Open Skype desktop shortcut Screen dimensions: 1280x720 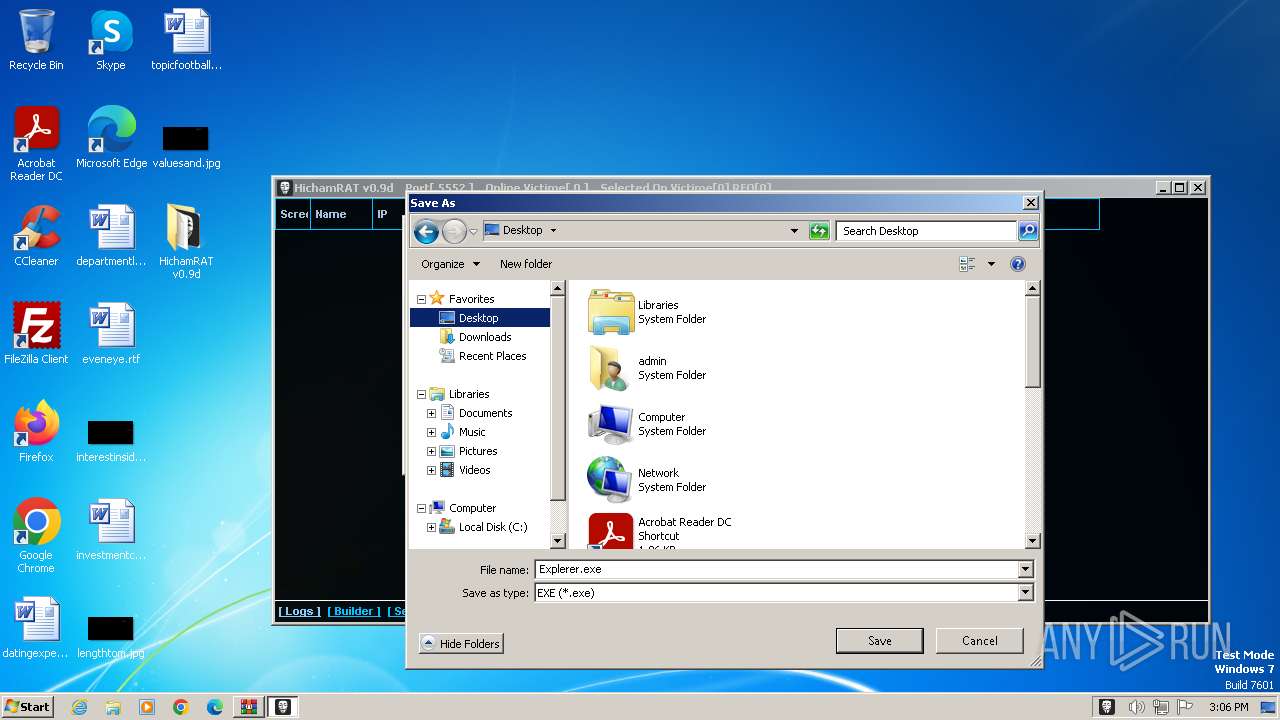[110, 40]
